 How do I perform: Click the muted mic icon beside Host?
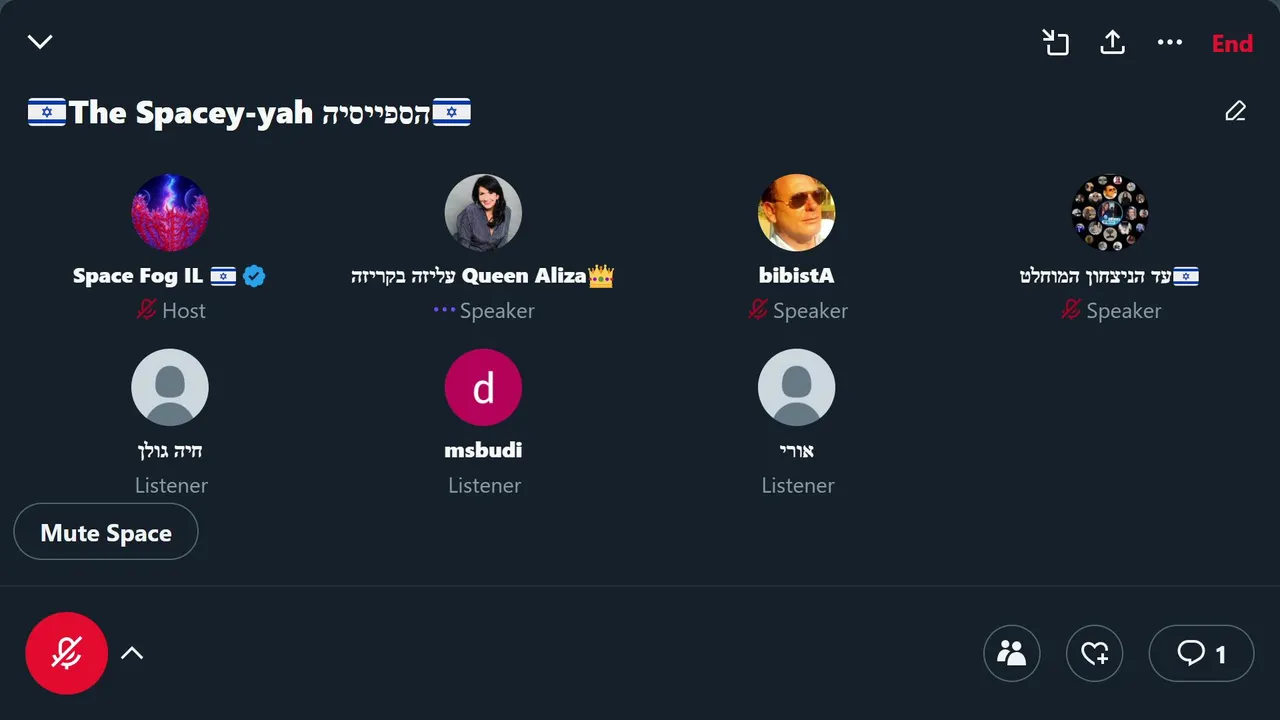(x=147, y=310)
